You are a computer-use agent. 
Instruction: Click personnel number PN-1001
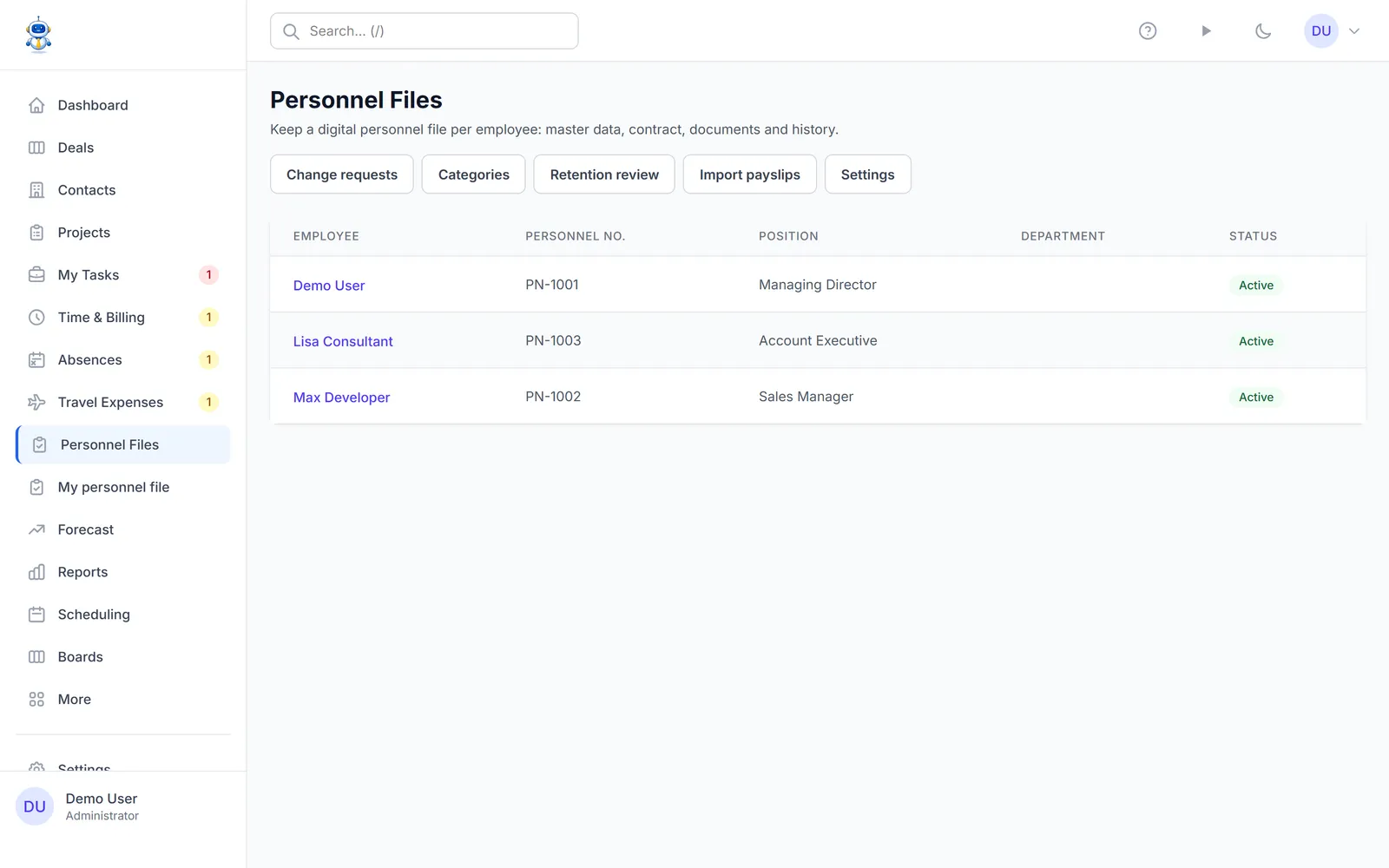552,285
